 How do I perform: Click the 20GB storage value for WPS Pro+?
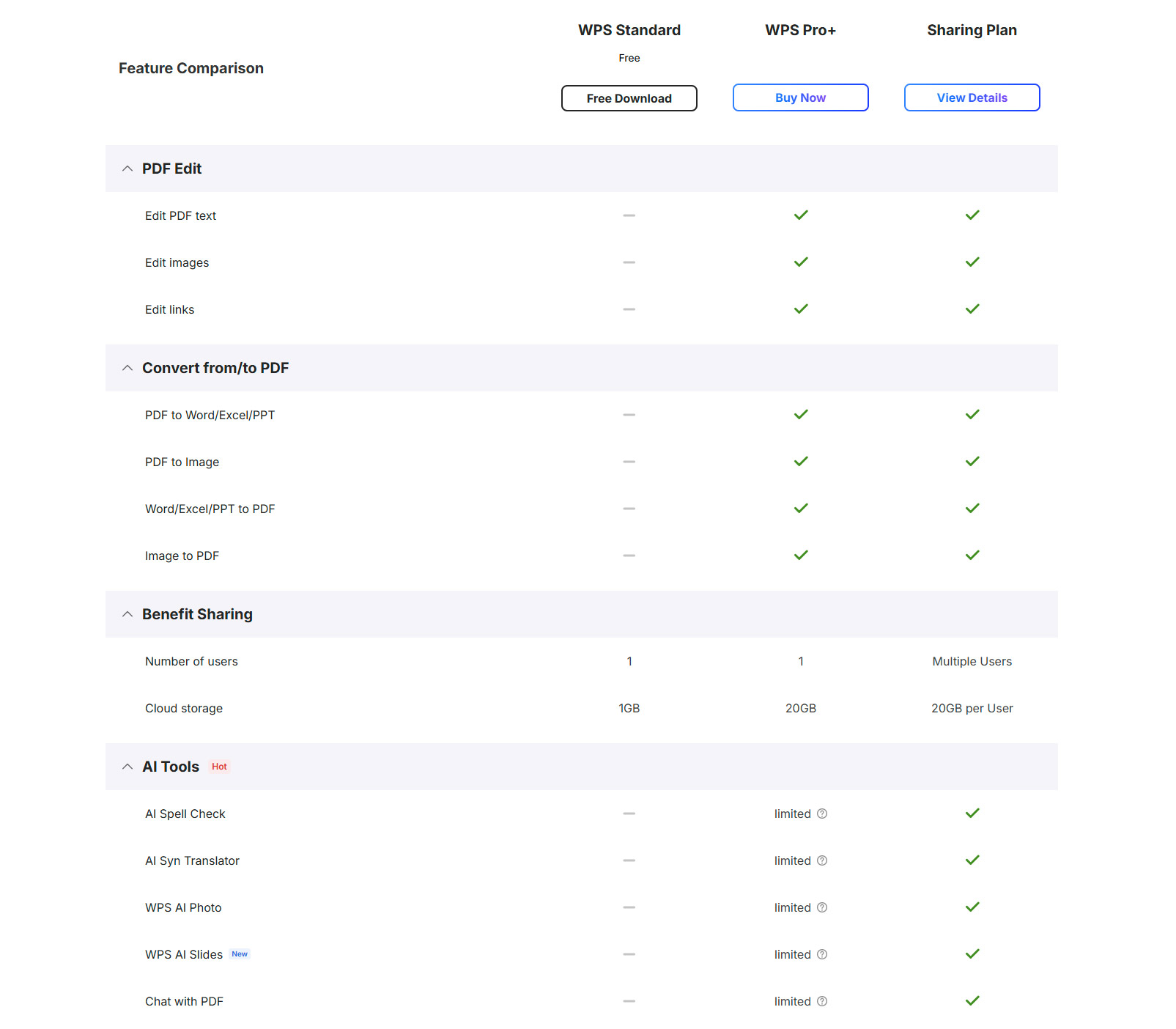click(x=801, y=708)
